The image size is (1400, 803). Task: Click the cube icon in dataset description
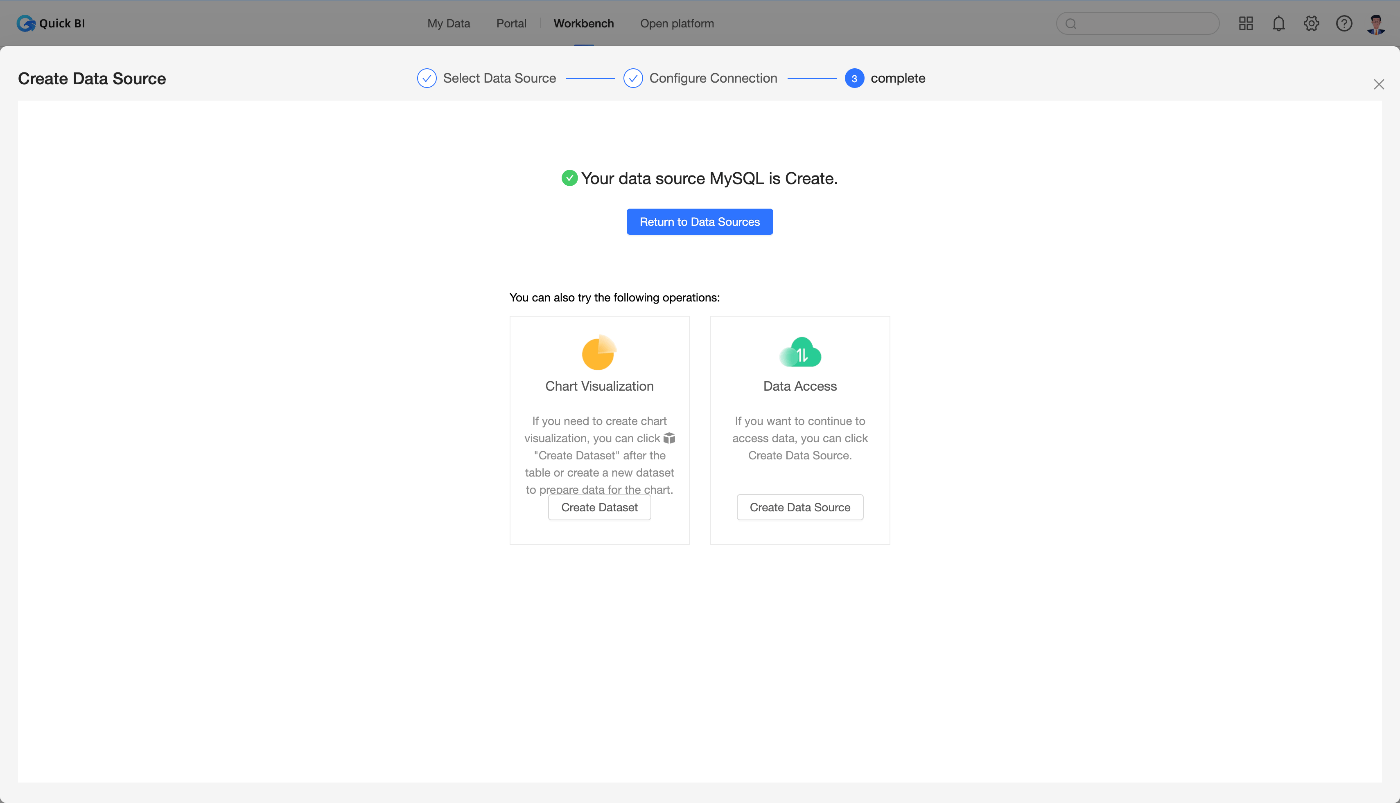(670, 438)
